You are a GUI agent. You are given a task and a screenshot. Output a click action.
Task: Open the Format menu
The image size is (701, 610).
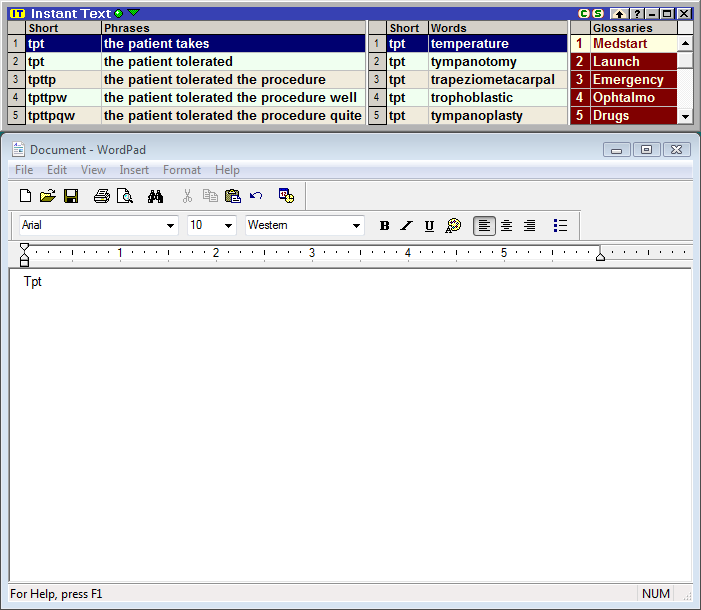(x=182, y=170)
